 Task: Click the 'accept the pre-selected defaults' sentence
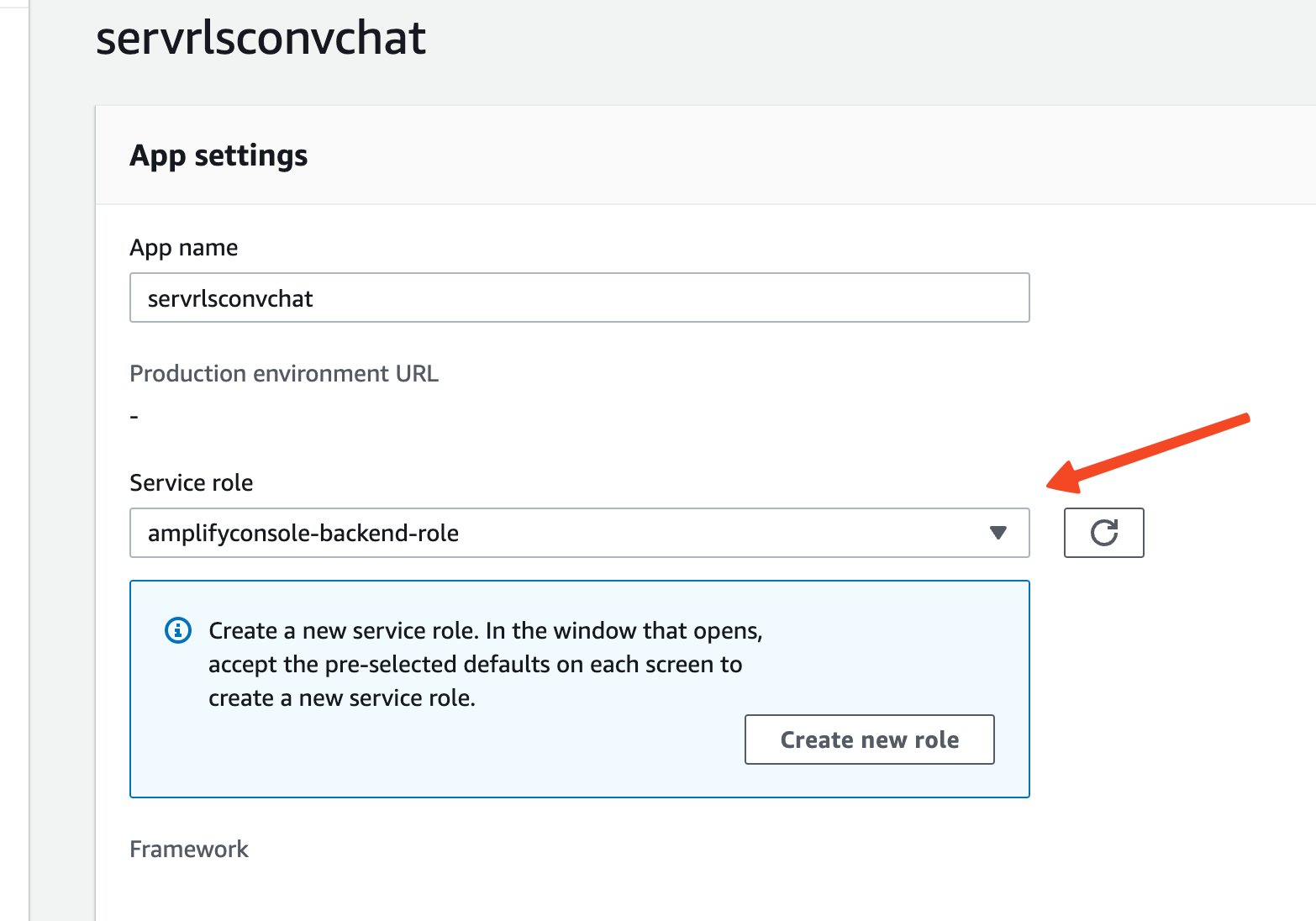coord(475,664)
